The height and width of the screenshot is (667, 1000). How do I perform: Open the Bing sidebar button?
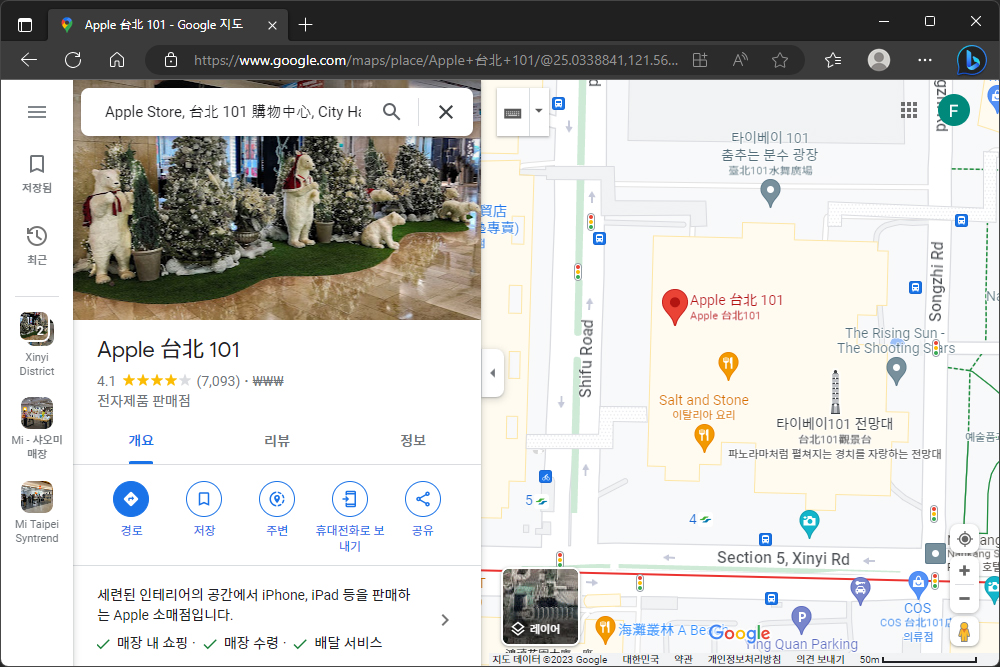pos(971,61)
